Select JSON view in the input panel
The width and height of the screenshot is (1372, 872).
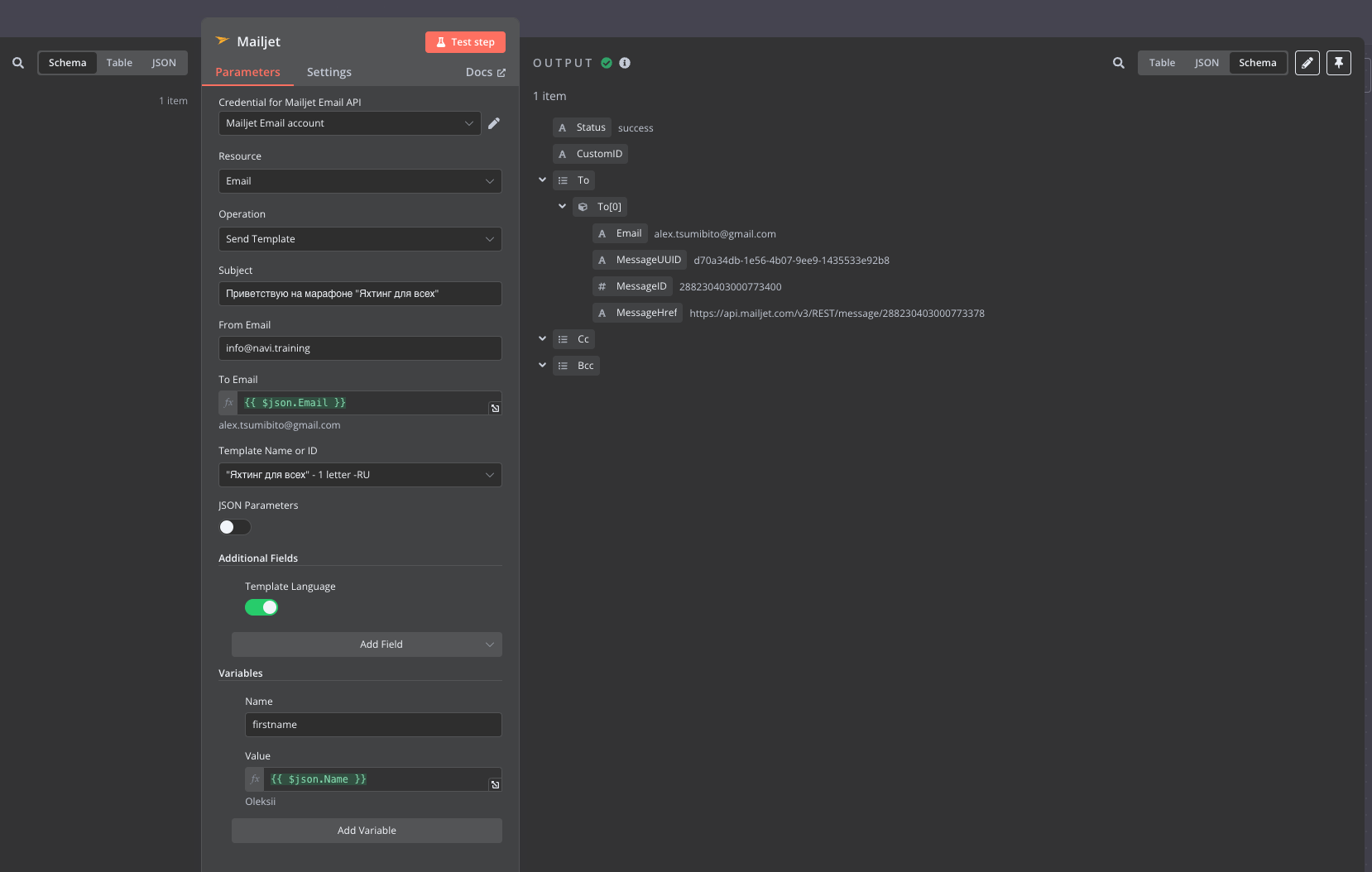[164, 63]
